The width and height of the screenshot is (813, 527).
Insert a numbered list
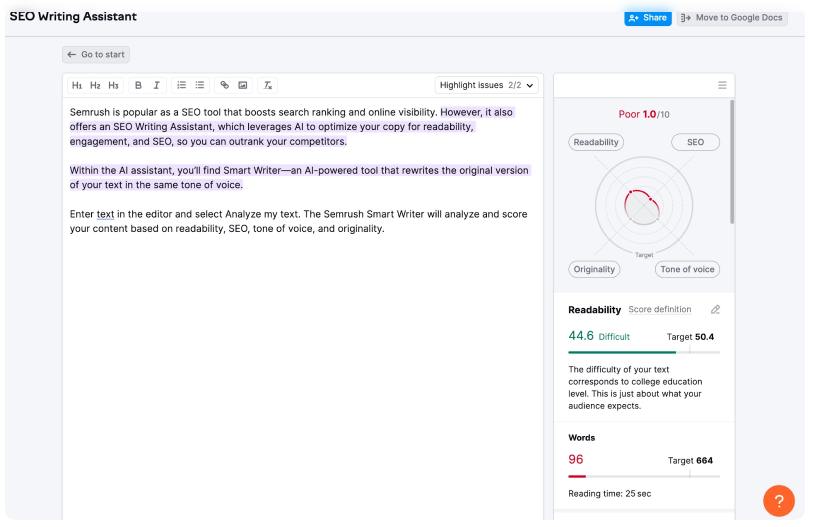(x=181, y=86)
